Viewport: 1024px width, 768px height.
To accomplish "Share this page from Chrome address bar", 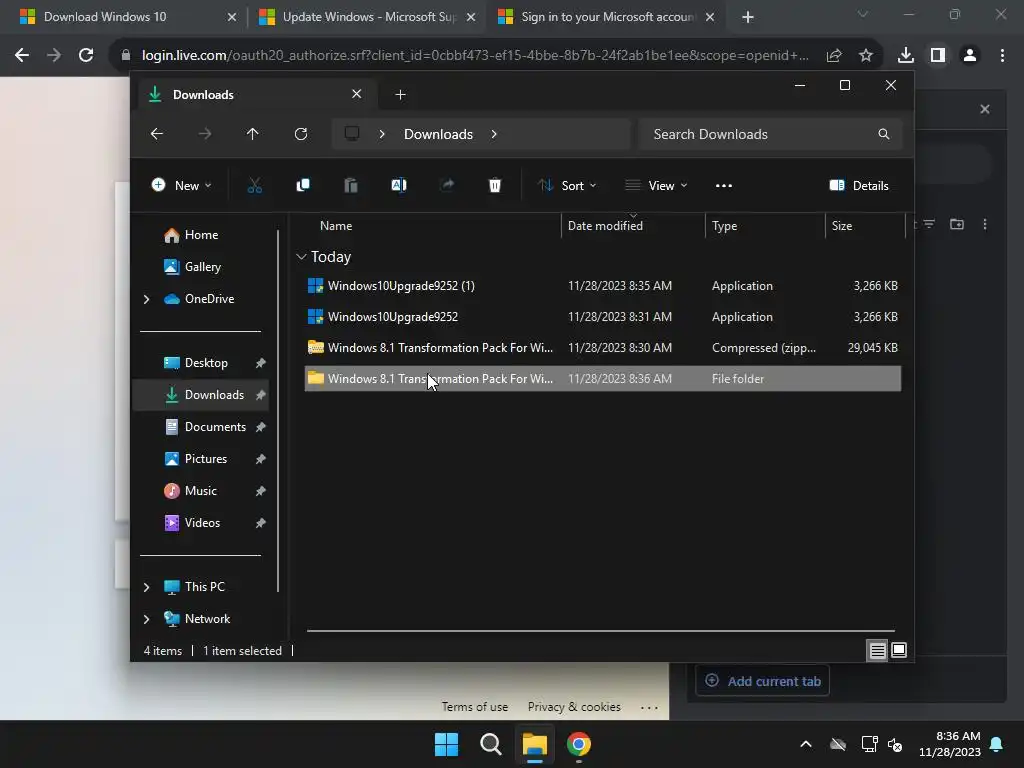I will click(x=834, y=56).
